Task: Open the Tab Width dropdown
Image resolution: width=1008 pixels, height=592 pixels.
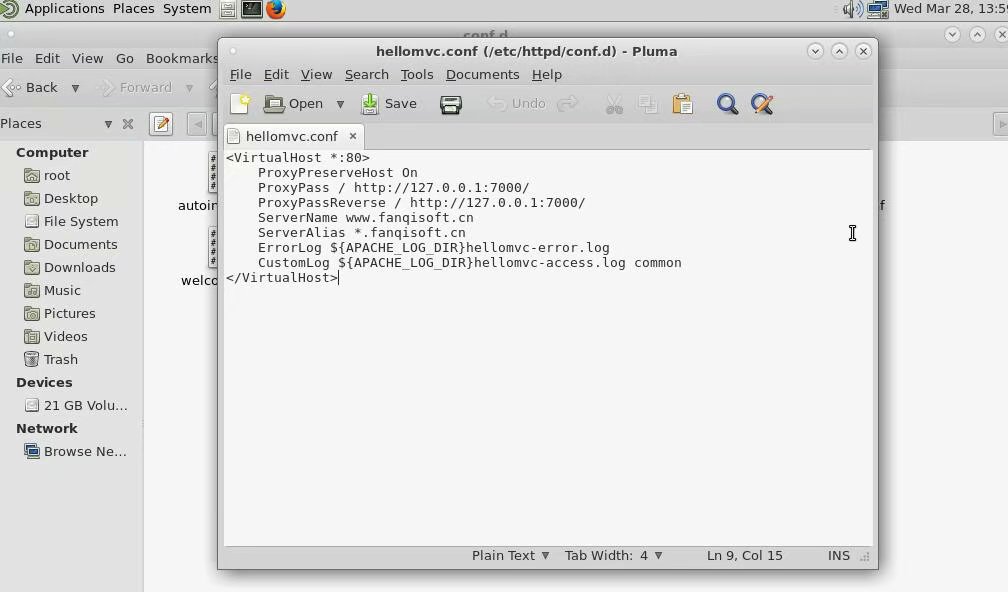Action: pyautogui.click(x=613, y=555)
